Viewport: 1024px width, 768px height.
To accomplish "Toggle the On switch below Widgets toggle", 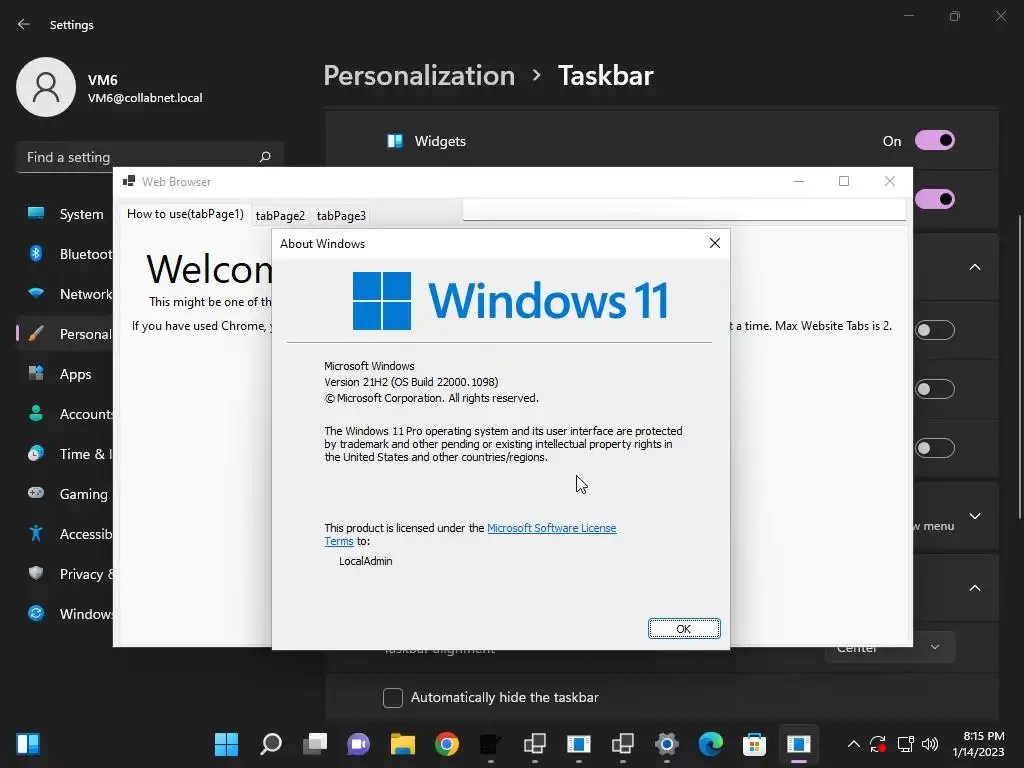I will click(935, 199).
